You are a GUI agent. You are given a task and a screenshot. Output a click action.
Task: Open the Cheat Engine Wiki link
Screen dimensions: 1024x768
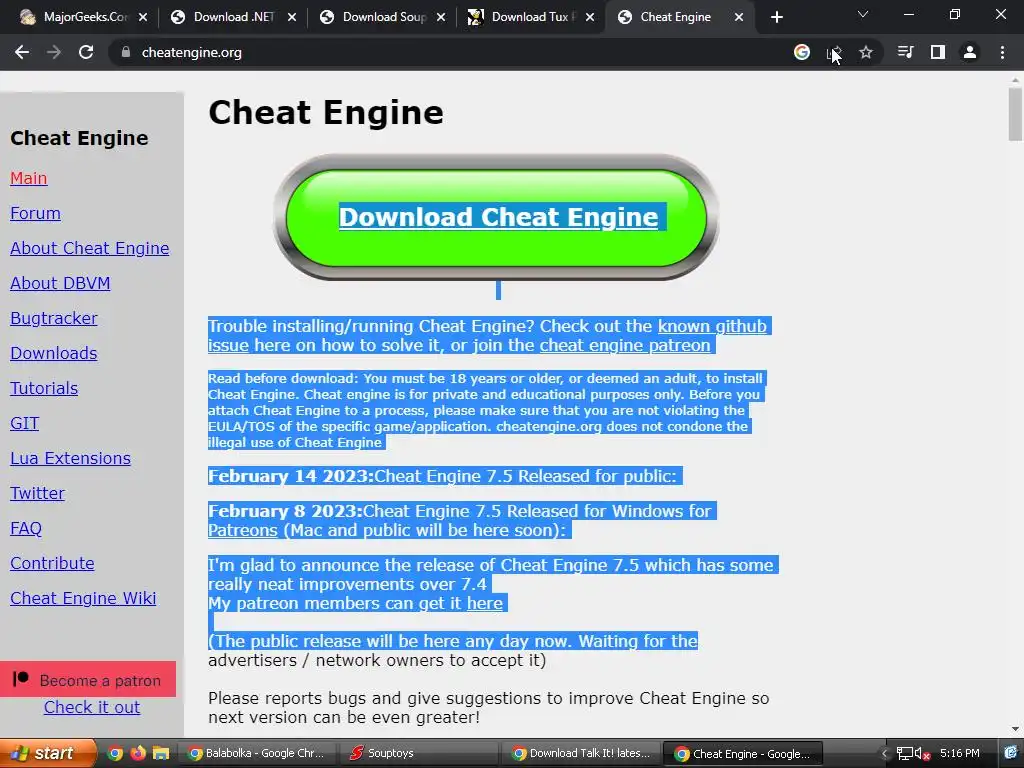(x=83, y=598)
